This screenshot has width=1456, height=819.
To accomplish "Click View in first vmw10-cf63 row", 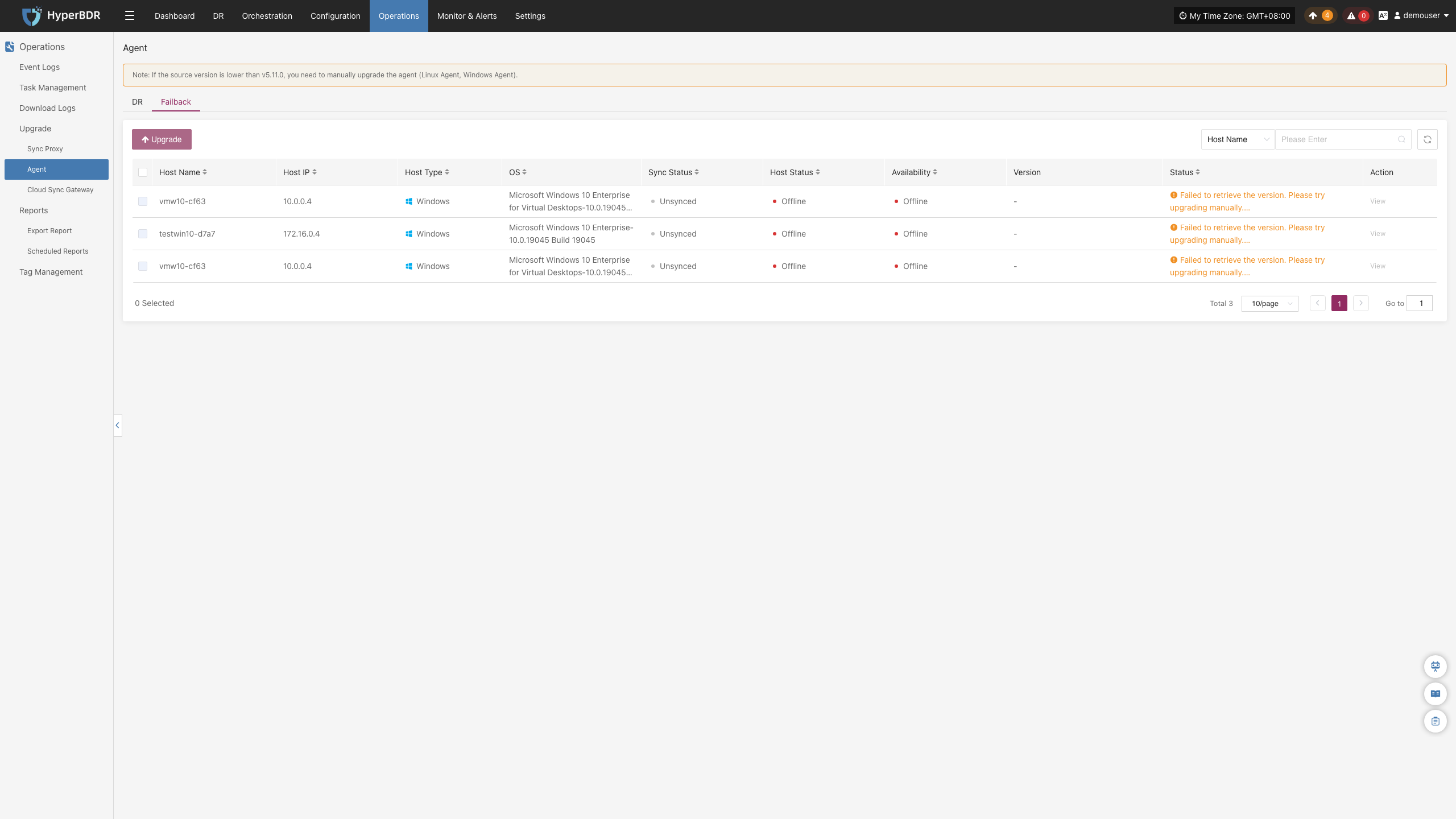I will click(1378, 201).
